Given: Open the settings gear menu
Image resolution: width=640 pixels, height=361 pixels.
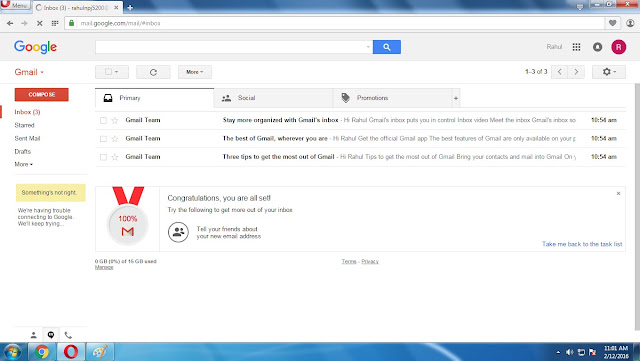Looking at the screenshot, I should point(609,72).
